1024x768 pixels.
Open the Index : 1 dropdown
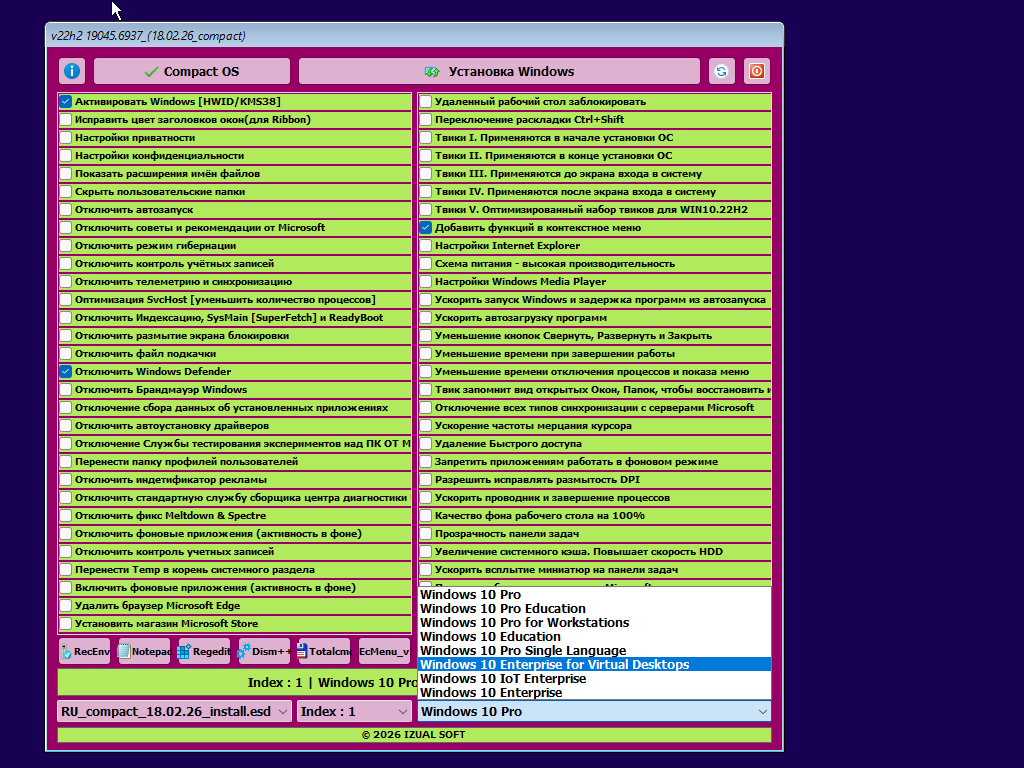click(x=354, y=711)
